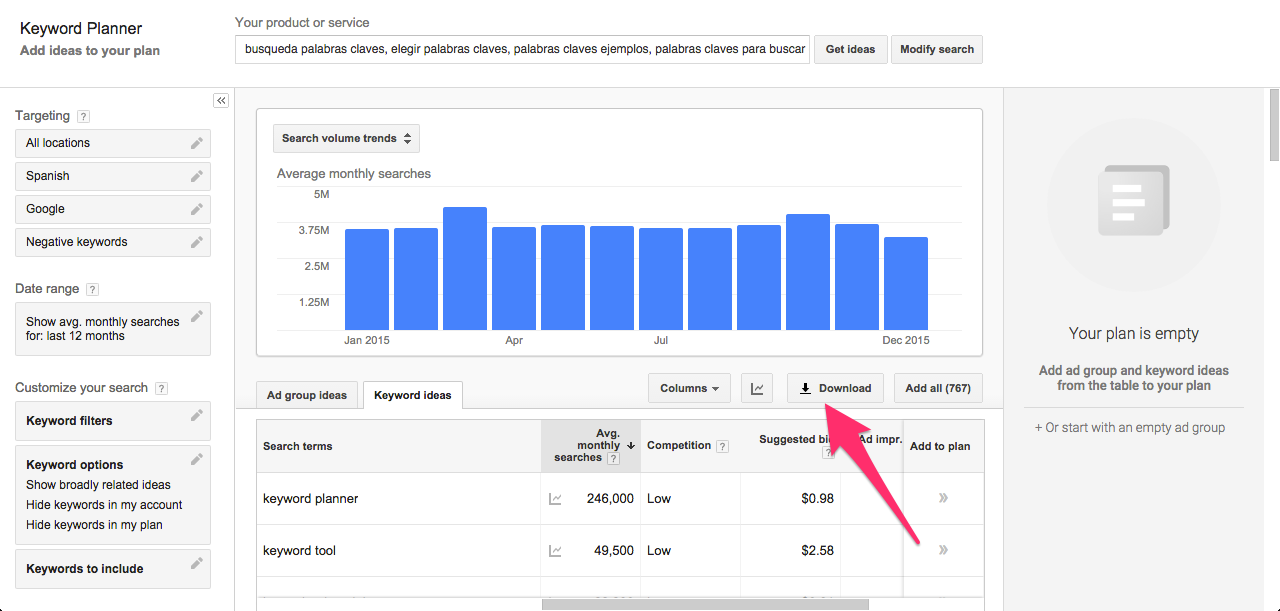Click the product or service search field

click(522, 49)
